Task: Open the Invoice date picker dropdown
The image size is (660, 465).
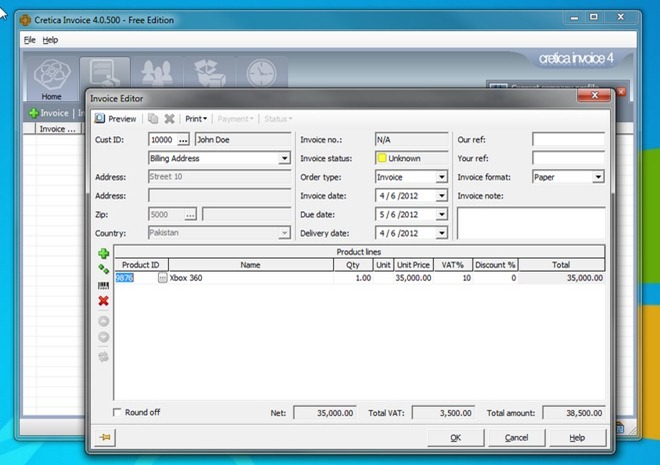Action: [x=442, y=196]
